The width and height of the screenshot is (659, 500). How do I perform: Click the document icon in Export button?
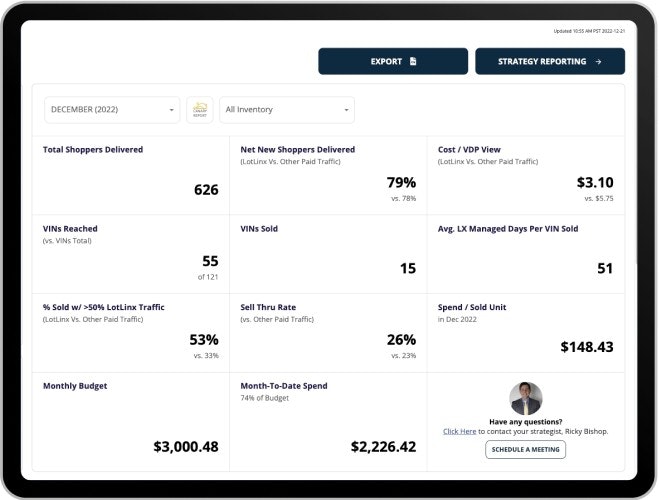coord(413,61)
